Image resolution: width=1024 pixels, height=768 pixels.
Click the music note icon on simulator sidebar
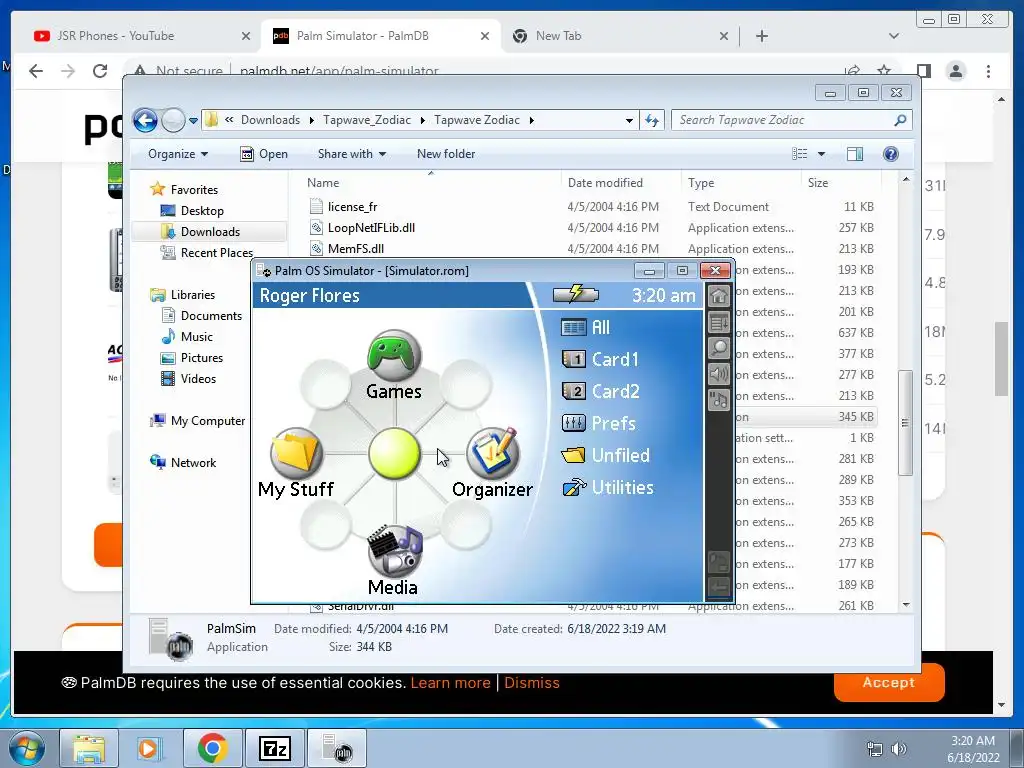point(719,400)
